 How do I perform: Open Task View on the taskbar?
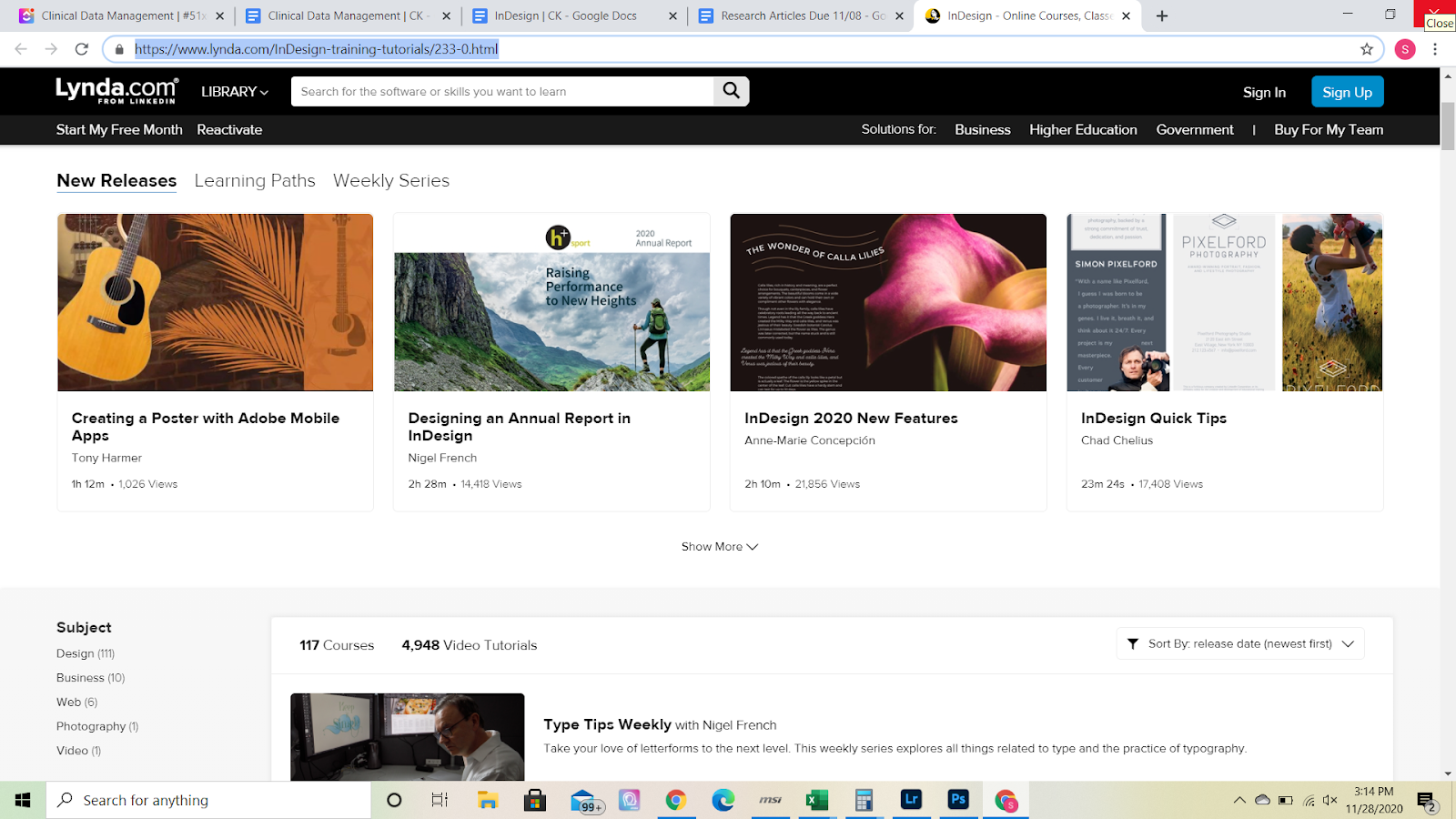(440, 800)
